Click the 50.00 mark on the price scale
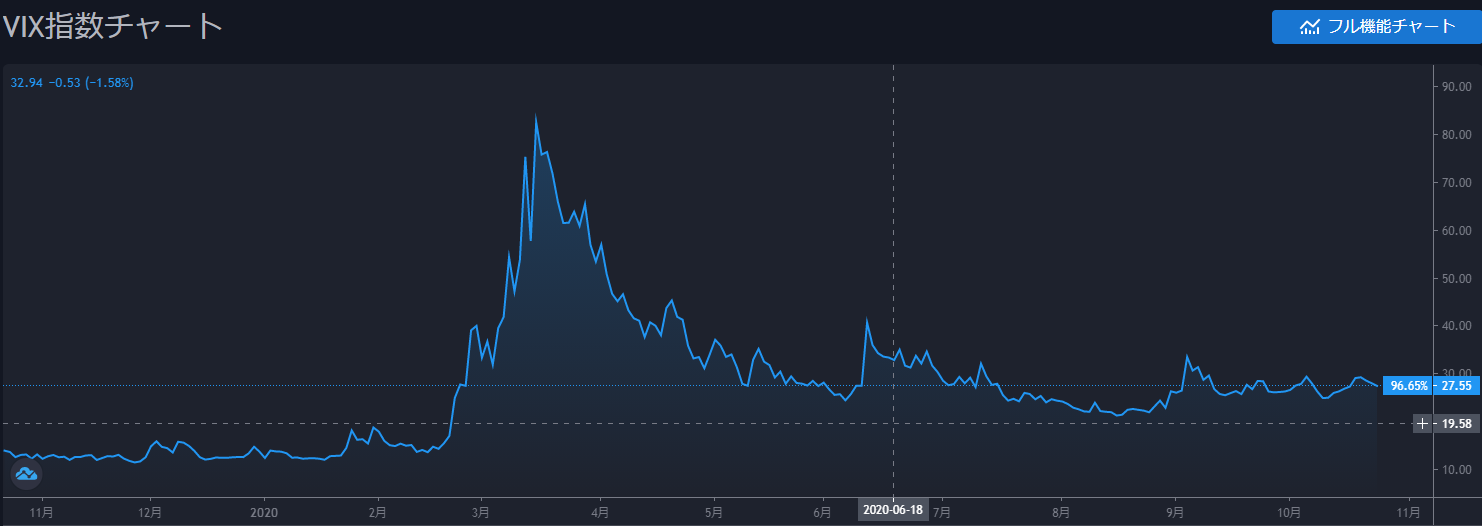The height and width of the screenshot is (526, 1482). point(1455,278)
